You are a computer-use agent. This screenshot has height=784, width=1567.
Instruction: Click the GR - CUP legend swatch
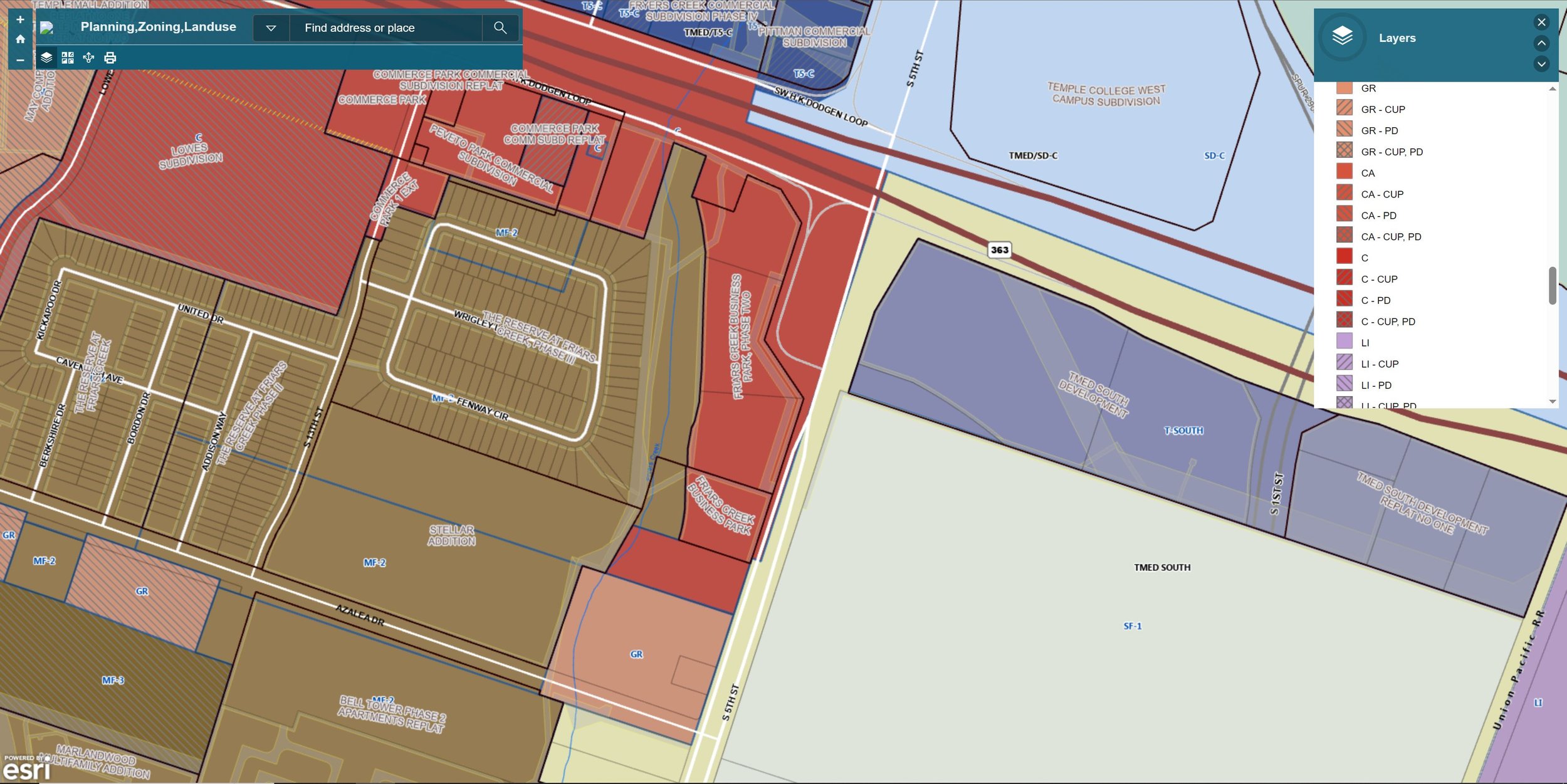click(x=1344, y=108)
